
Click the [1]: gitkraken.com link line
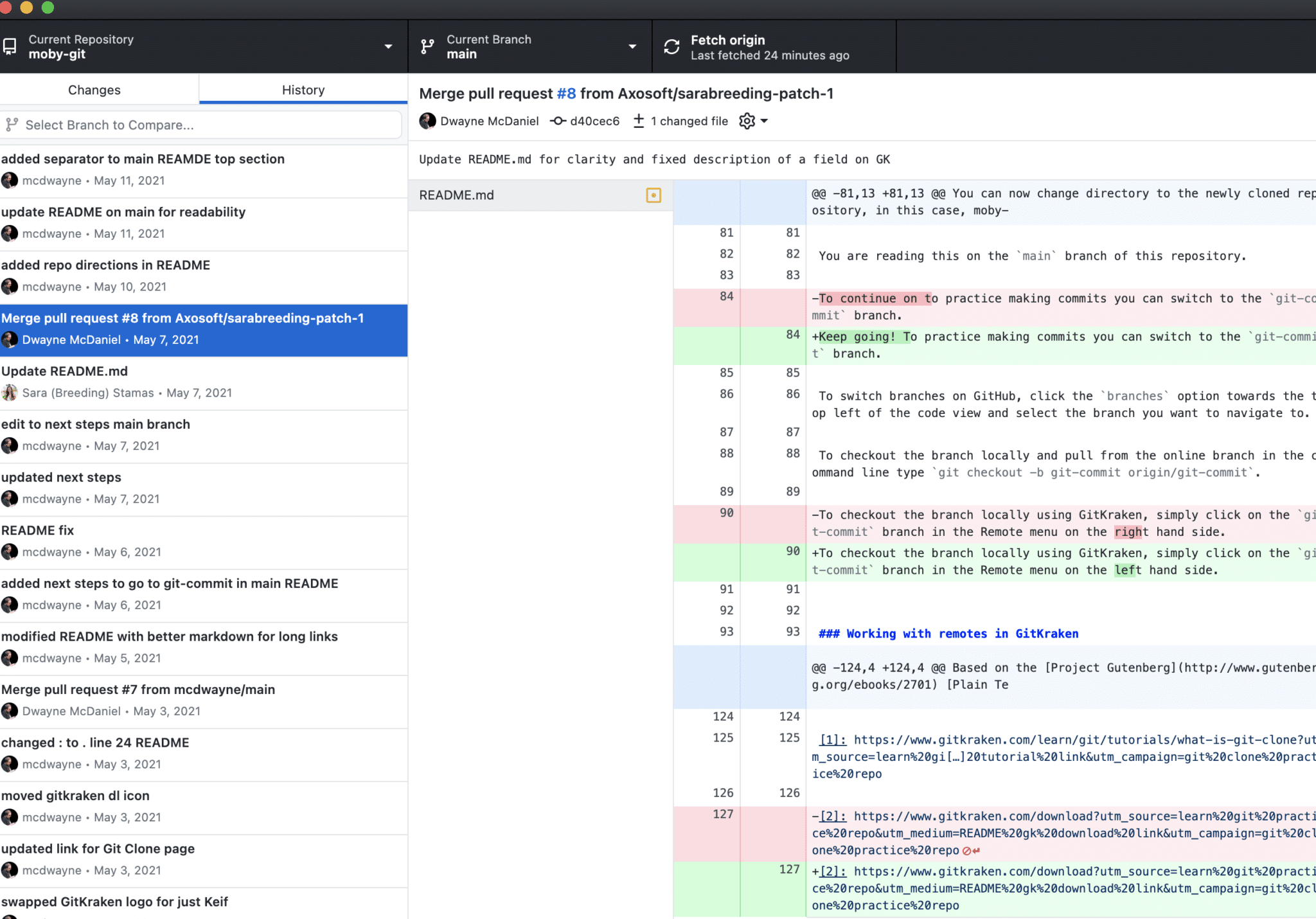[1061, 756]
